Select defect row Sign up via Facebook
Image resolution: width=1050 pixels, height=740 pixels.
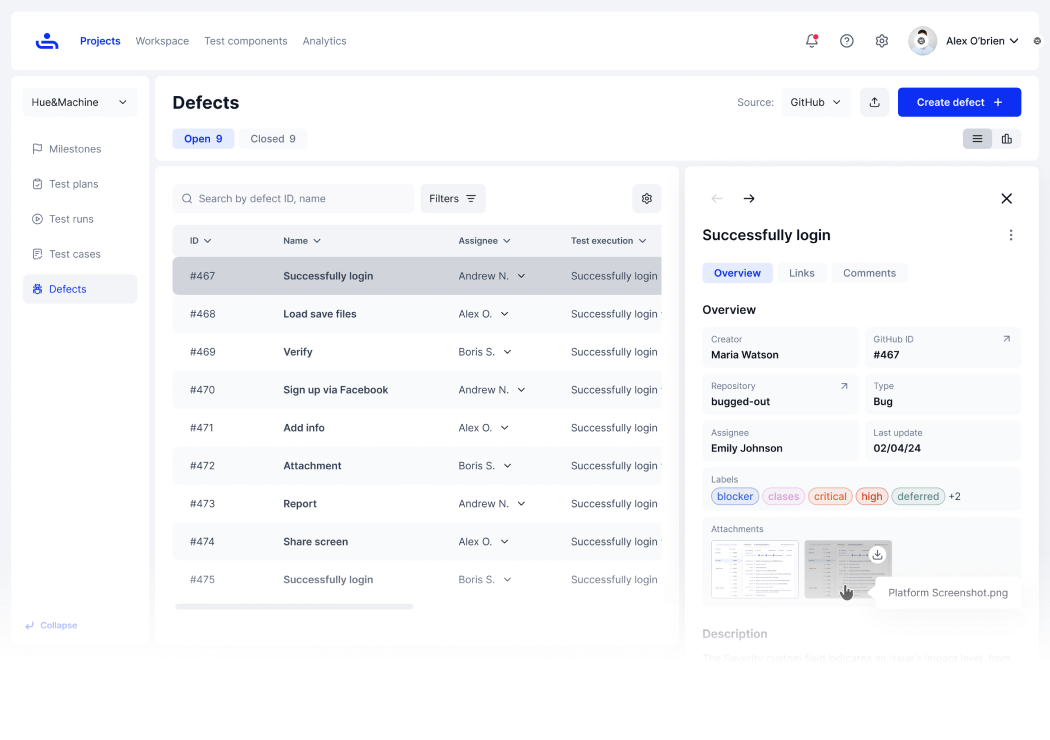coord(417,390)
